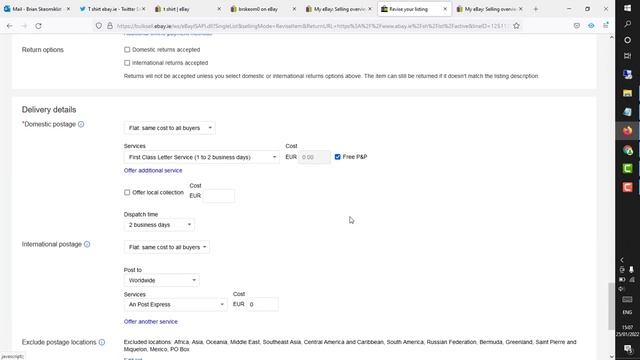Viewport: 640px width, 360px height.
Task: Open Windows search from the taskbar
Action: [x=627, y=24]
